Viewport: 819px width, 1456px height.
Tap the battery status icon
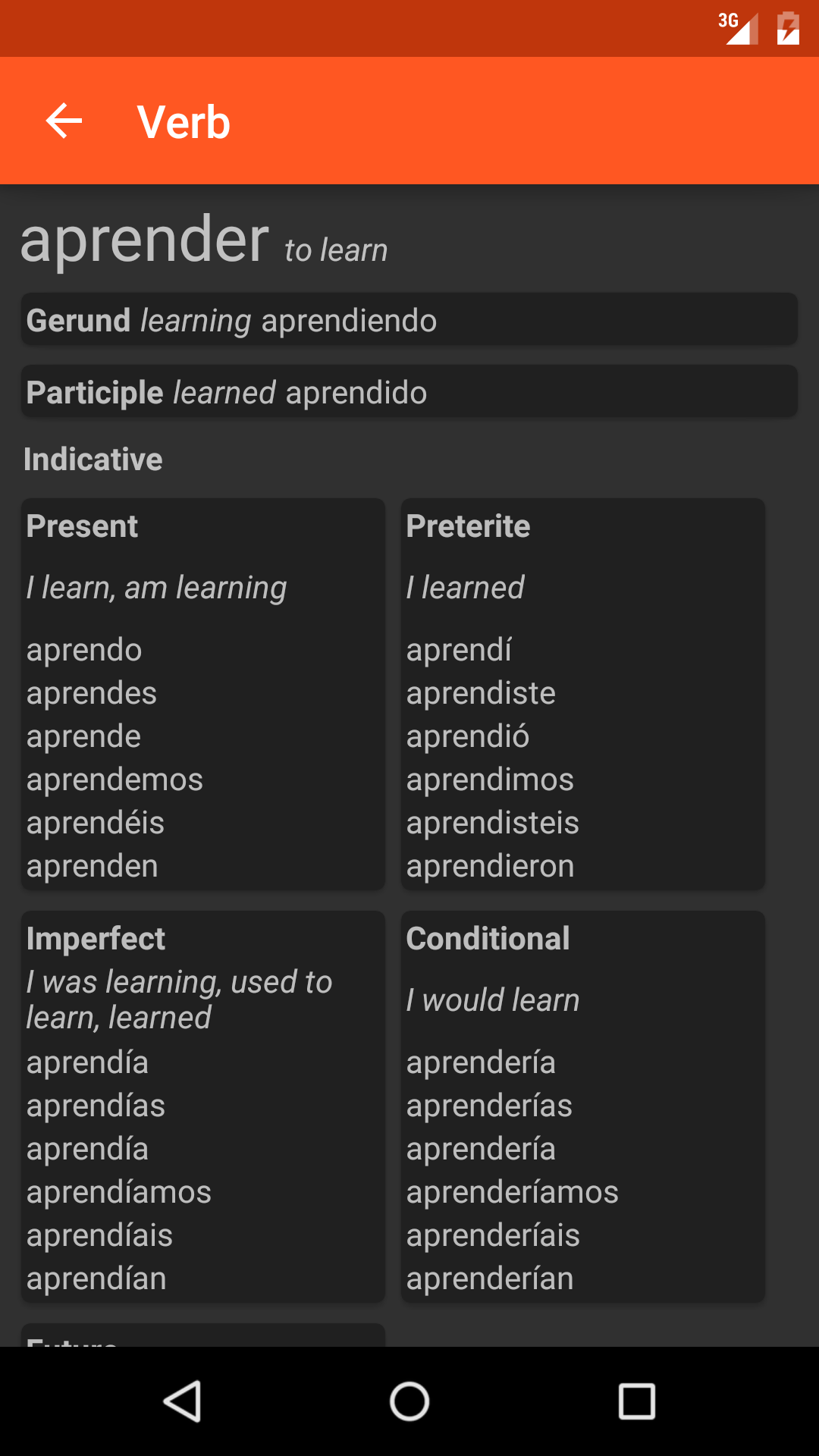[x=788, y=29]
